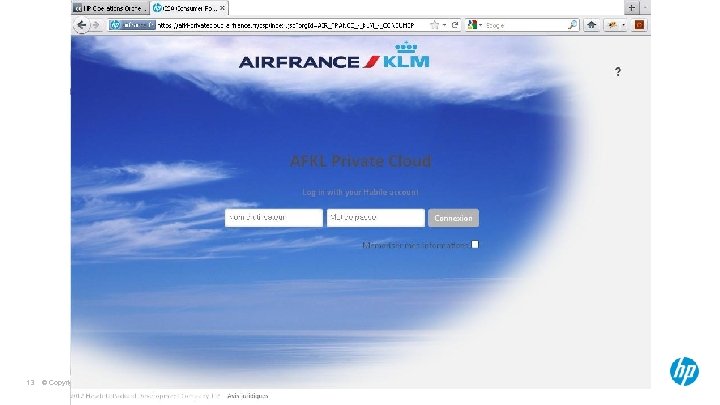The height and width of the screenshot is (405, 720).
Task: Click the user name input field
Action: click(274, 218)
